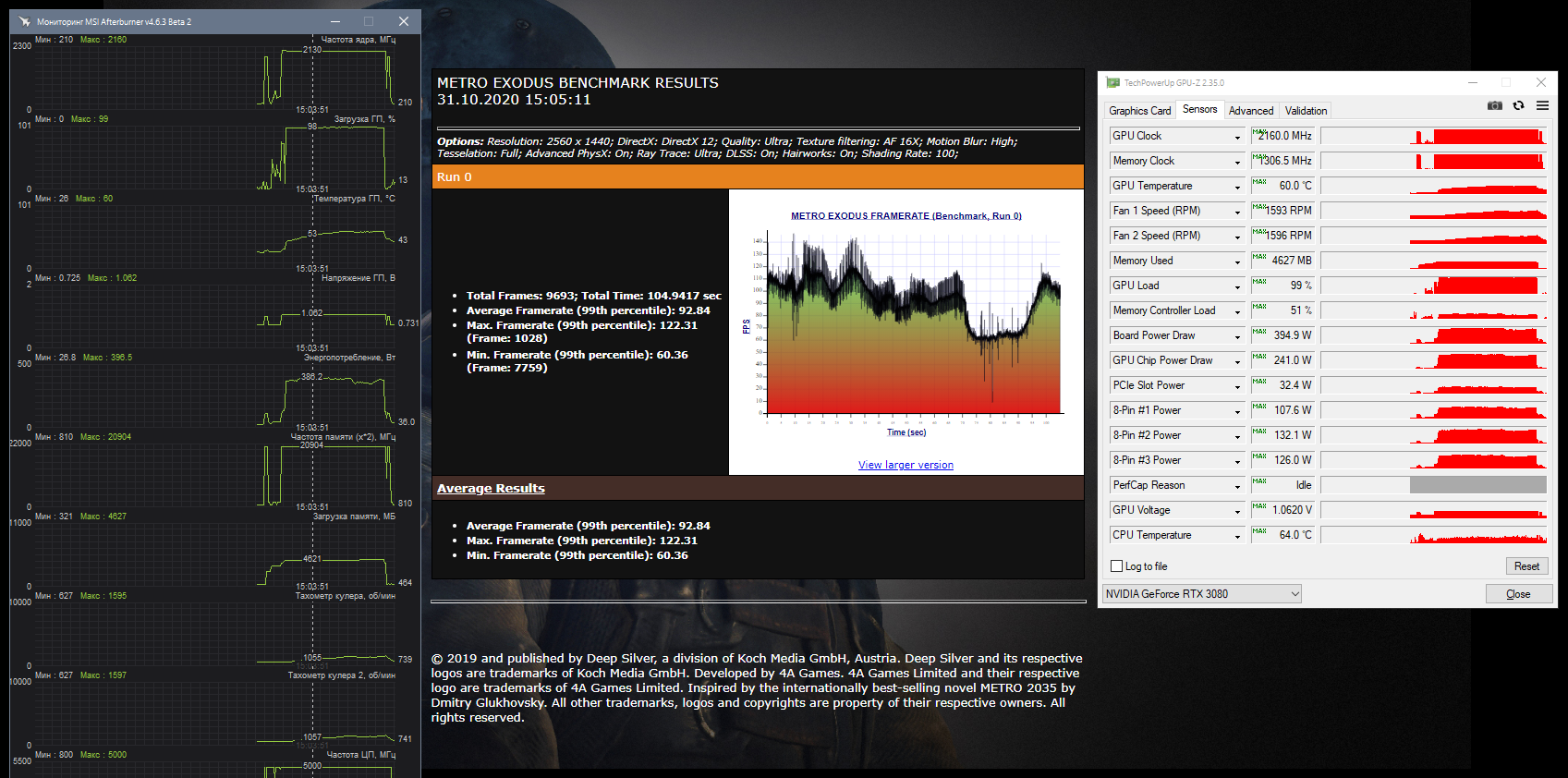Click the MAX badge beside GPU Temperature value
The height and width of the screenshot is (778, 1568).
point(1259,182)
